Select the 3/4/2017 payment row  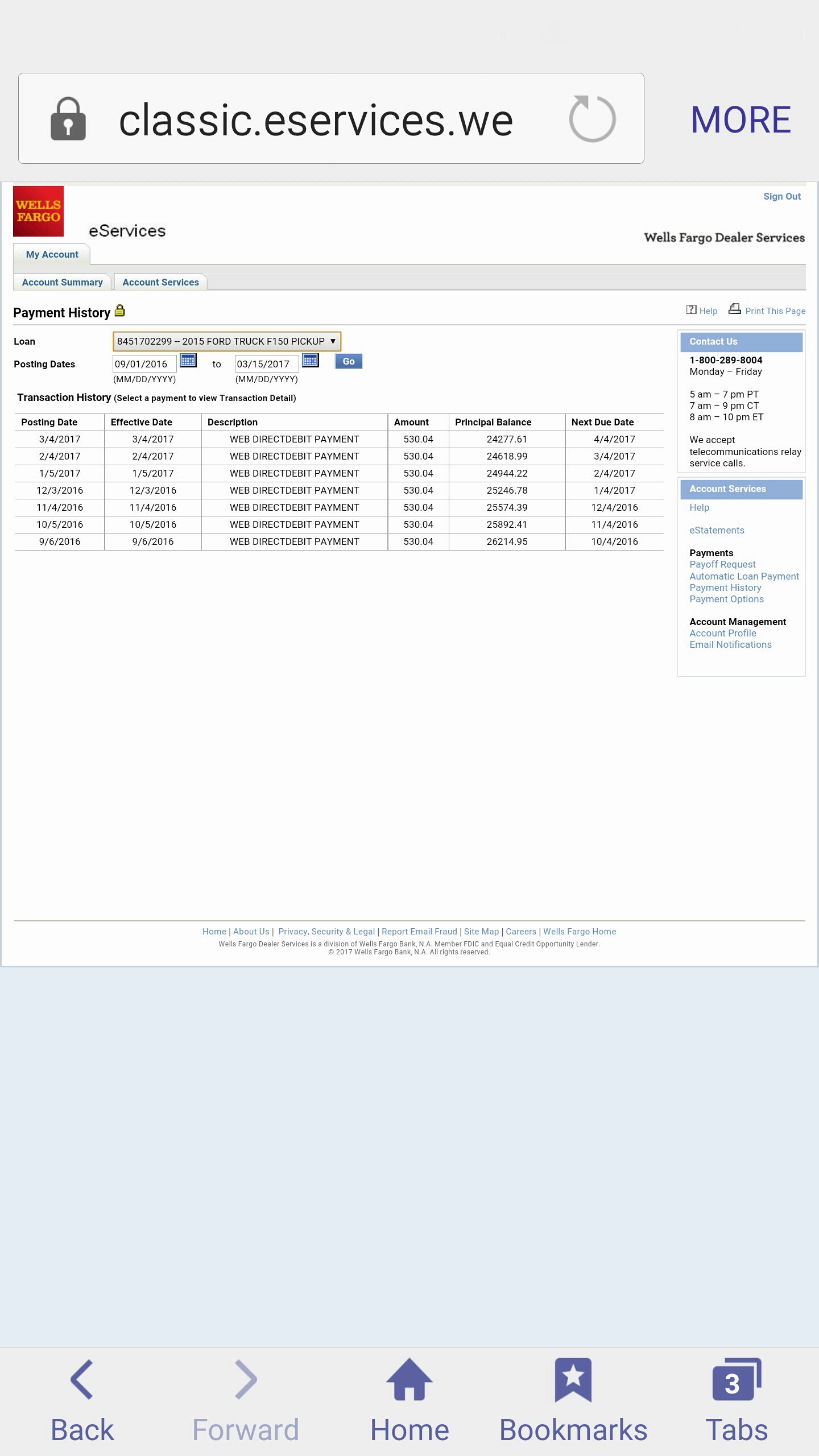[294, 439]
